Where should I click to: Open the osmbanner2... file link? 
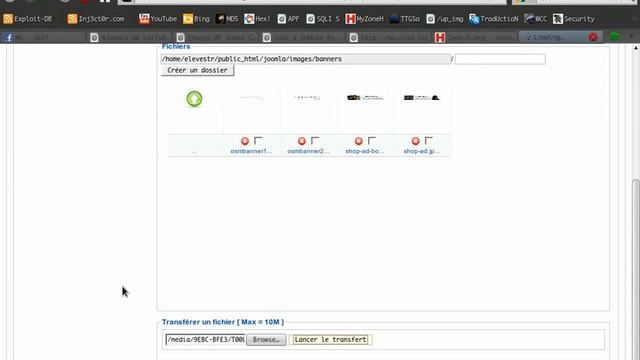[308, 151]
